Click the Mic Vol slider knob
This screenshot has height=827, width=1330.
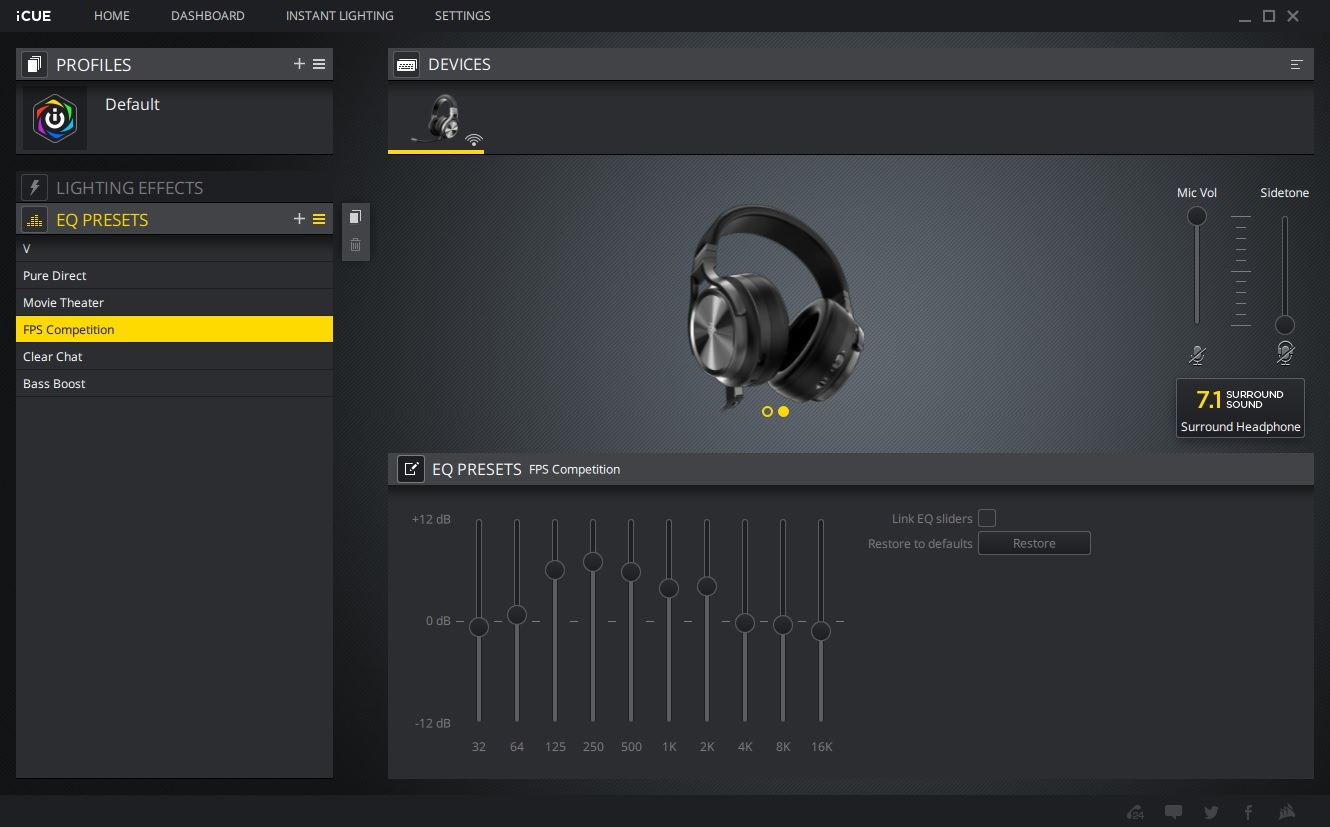[x=1197, y=216]
